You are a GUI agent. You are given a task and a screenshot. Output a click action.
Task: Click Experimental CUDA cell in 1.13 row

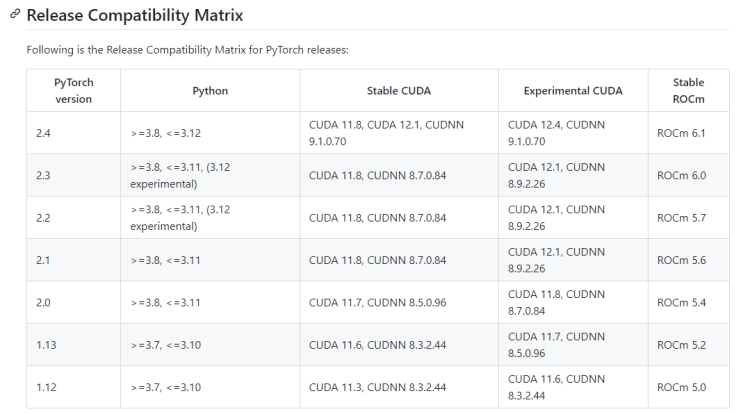573,345
